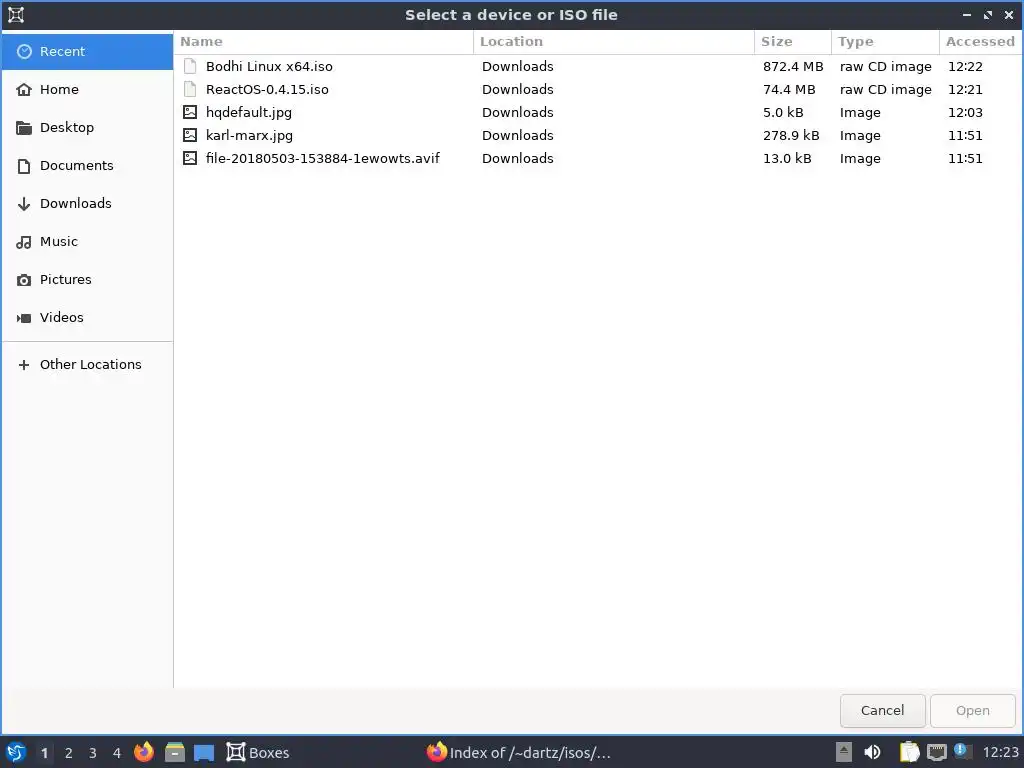Sort files by the Name column
Image resolution: width=1024 pixels, height=768 pixels.
click(x=324, y=42)
